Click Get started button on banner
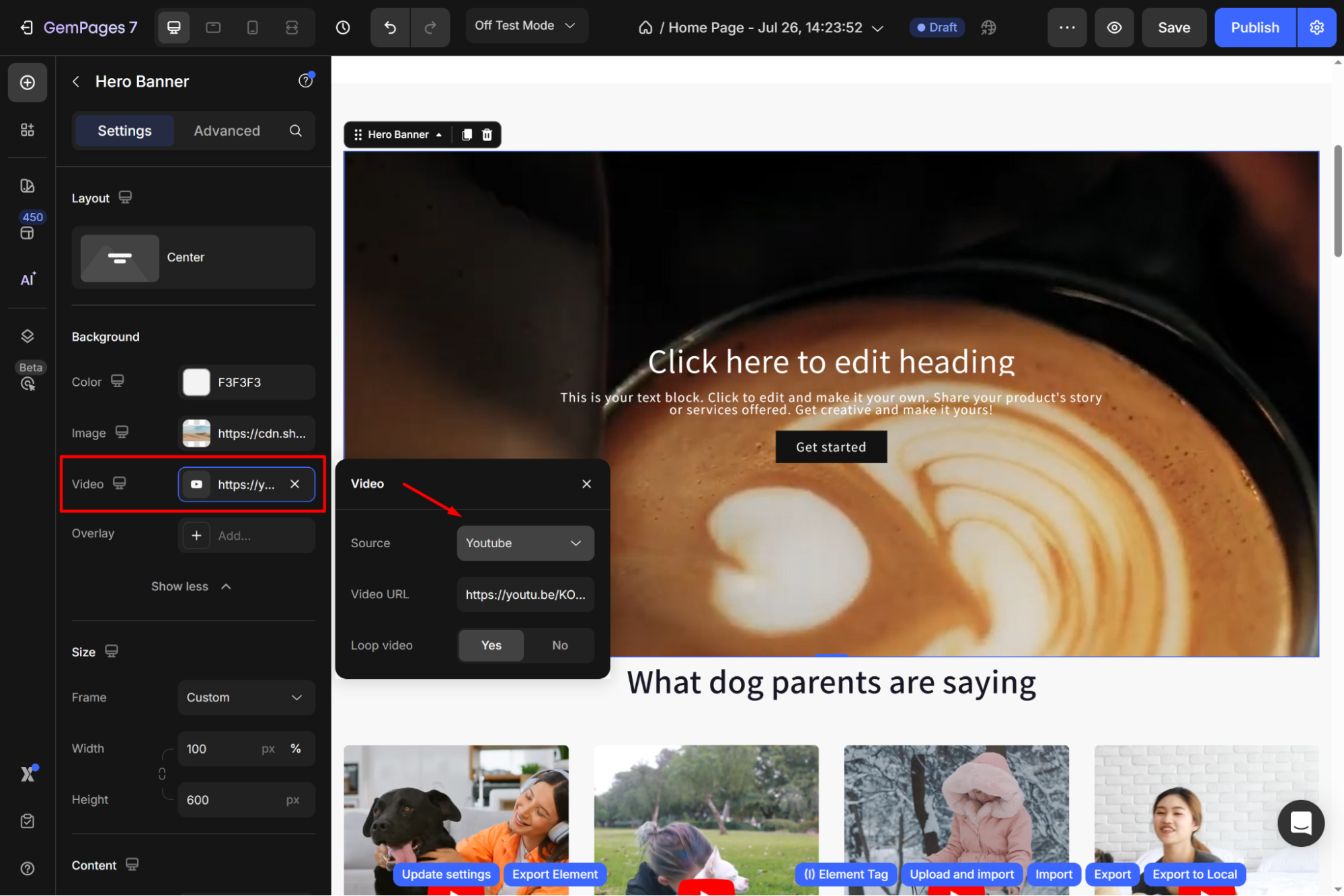This screenshot has width=1344, height=896. click(x=831, y=447)
